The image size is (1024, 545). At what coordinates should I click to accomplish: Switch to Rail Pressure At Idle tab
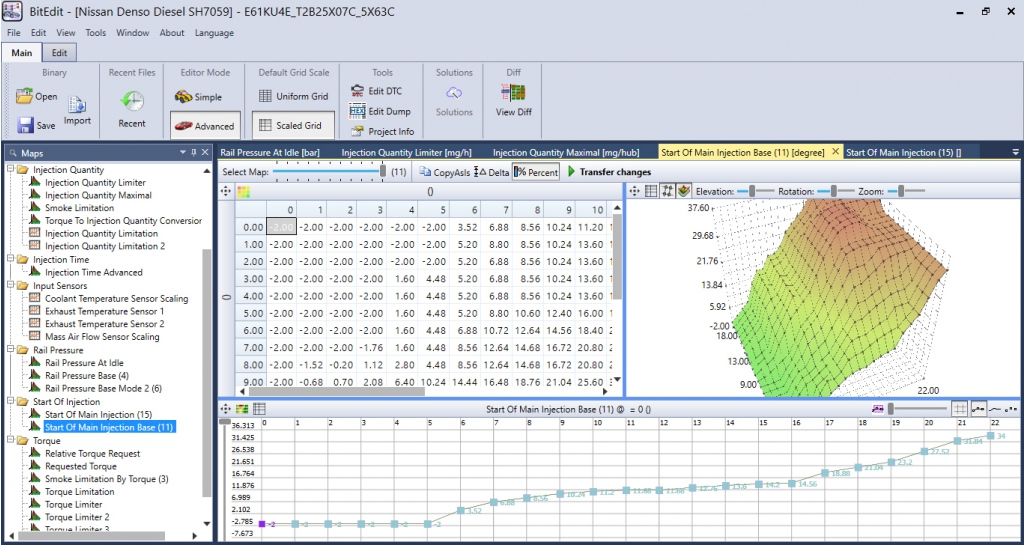coord(270,153)
